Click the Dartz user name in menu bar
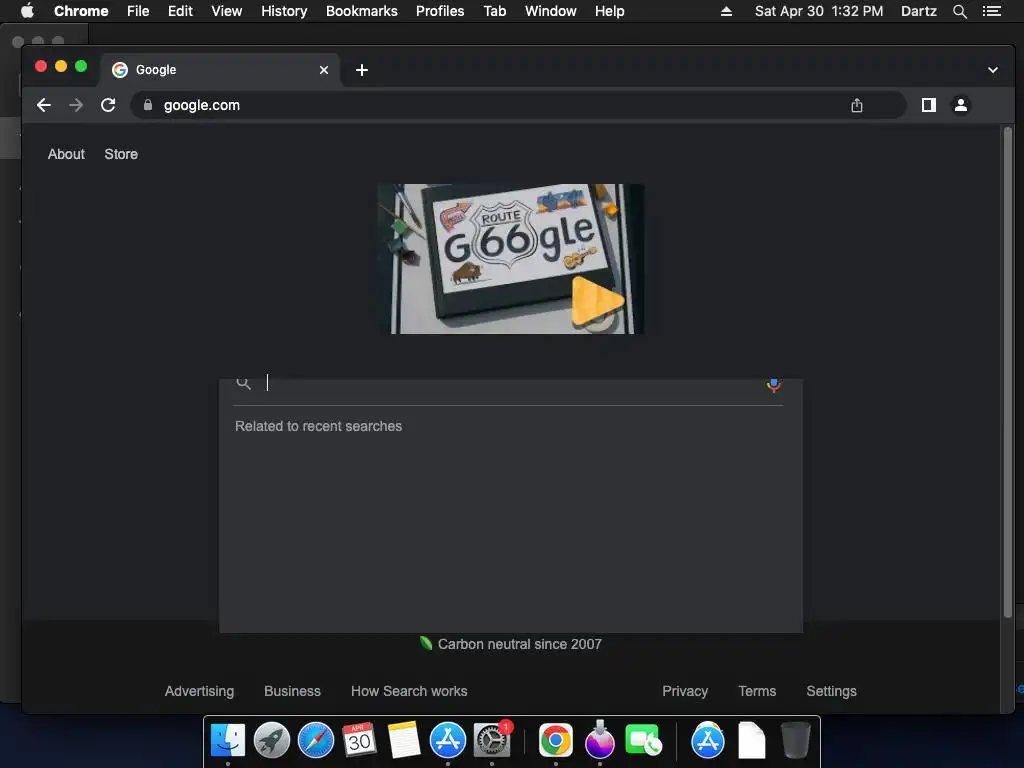This screenshot has width=1024, height=768. click(x=918, y=11)
